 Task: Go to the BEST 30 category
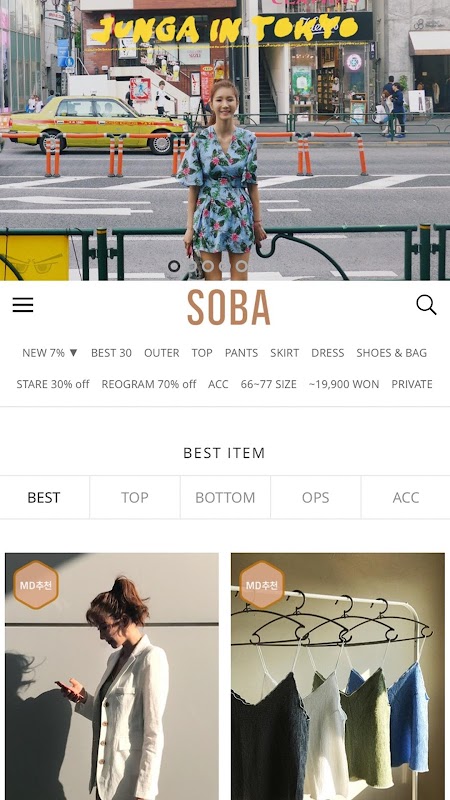[x=111, y=353]
